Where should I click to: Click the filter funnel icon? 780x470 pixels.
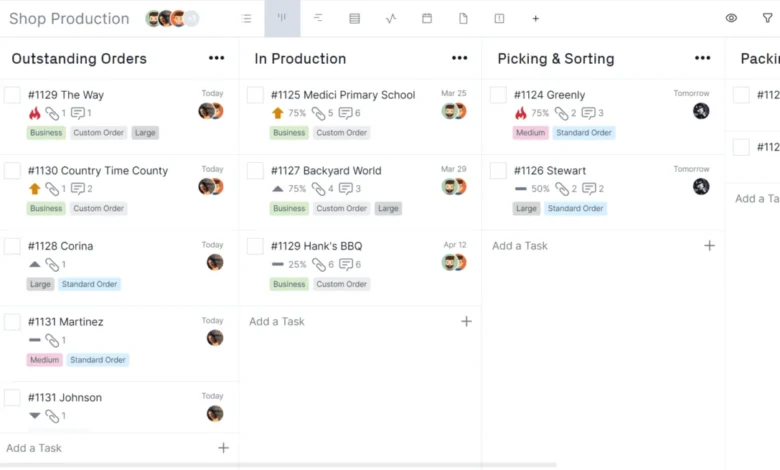coord(768,18)
